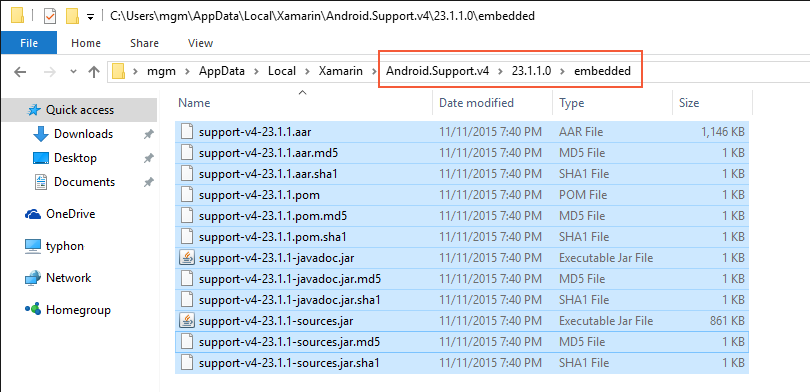Select the Share ribbon tab
This screenshot has width=810, height=392.
(144, 43)
